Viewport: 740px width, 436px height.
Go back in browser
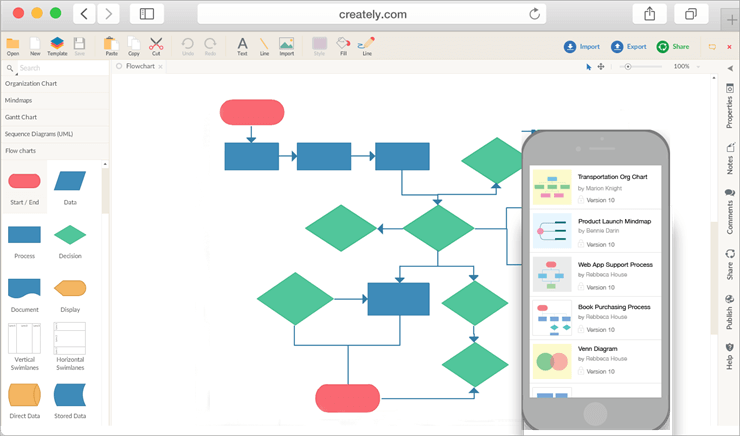click(x=84, y=14)
